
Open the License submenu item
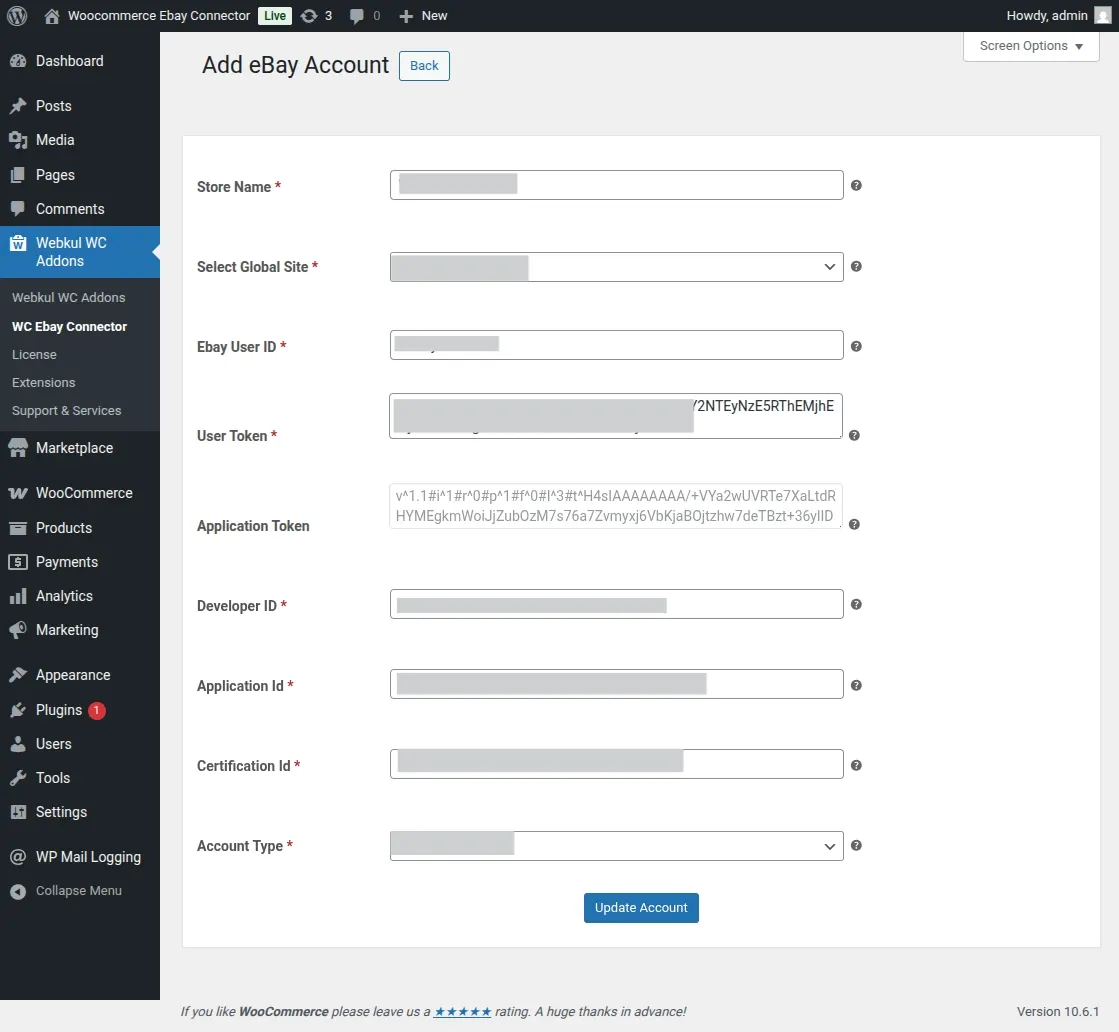pos(34,355)
